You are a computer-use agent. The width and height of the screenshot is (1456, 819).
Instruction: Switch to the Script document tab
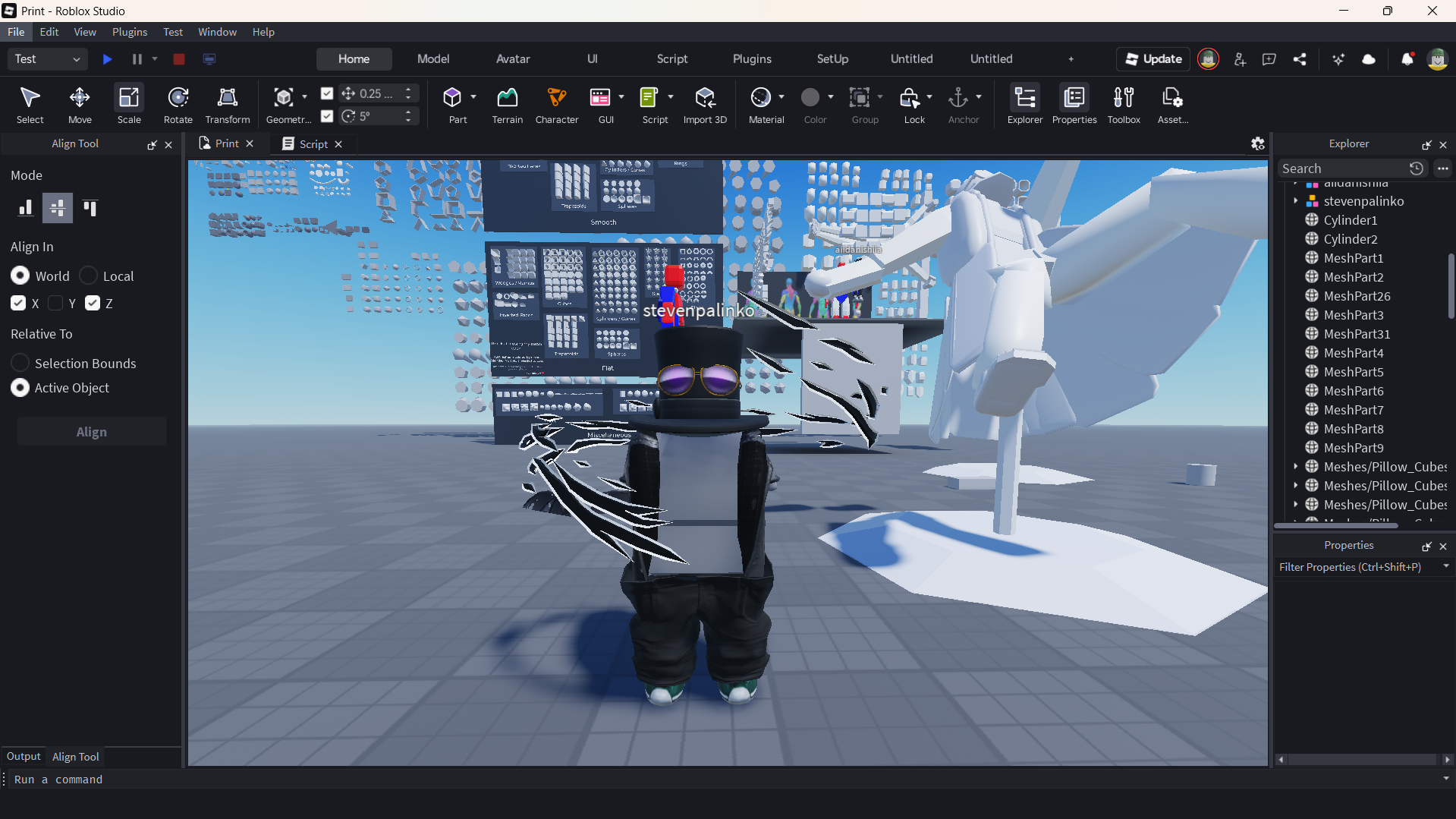313,143
